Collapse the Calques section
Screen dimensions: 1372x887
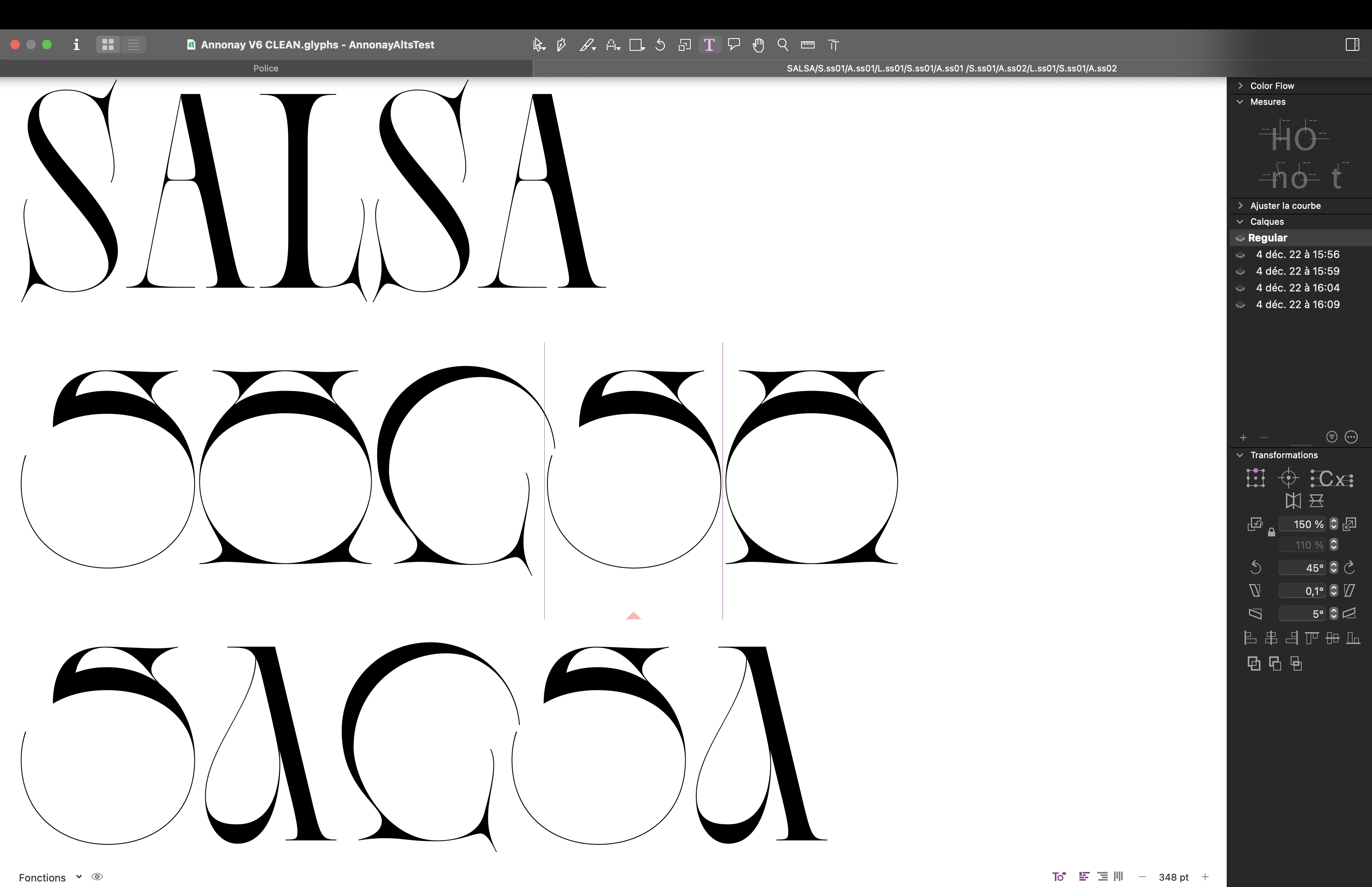pyautogui.click(x=1241, y=222)
